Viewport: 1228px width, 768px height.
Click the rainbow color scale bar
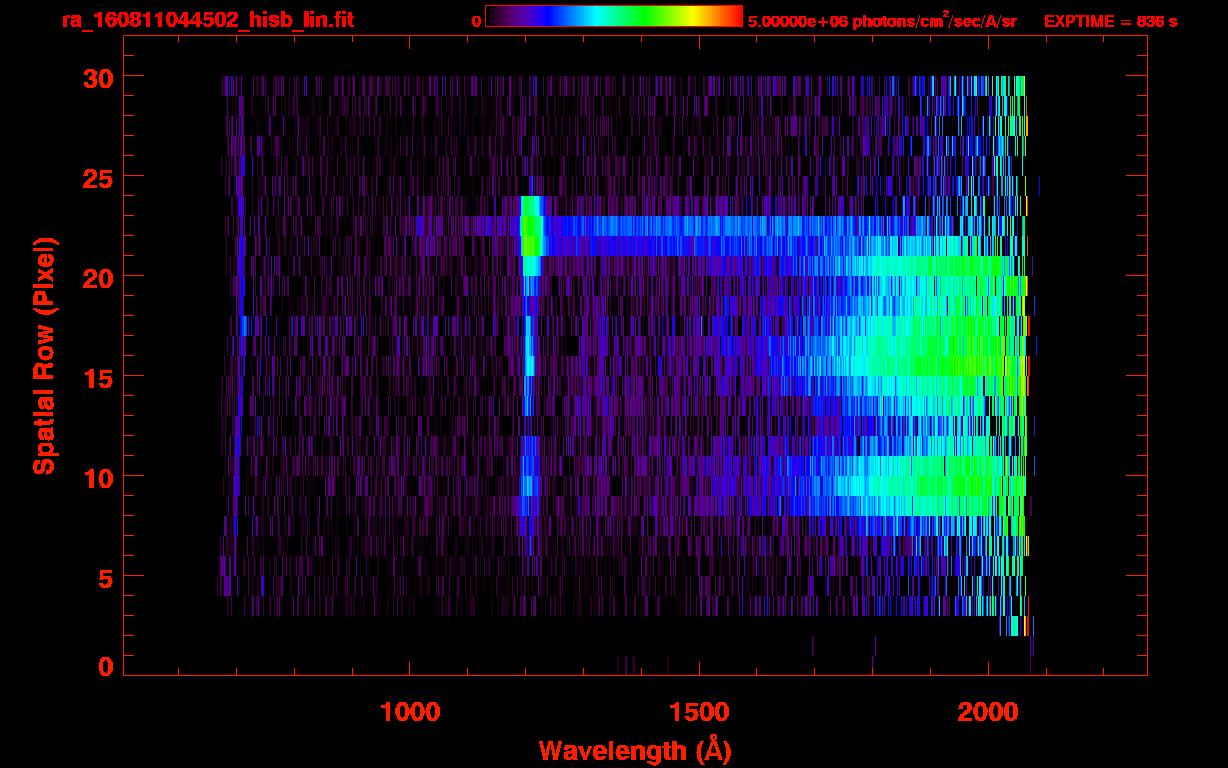(614, 16)
